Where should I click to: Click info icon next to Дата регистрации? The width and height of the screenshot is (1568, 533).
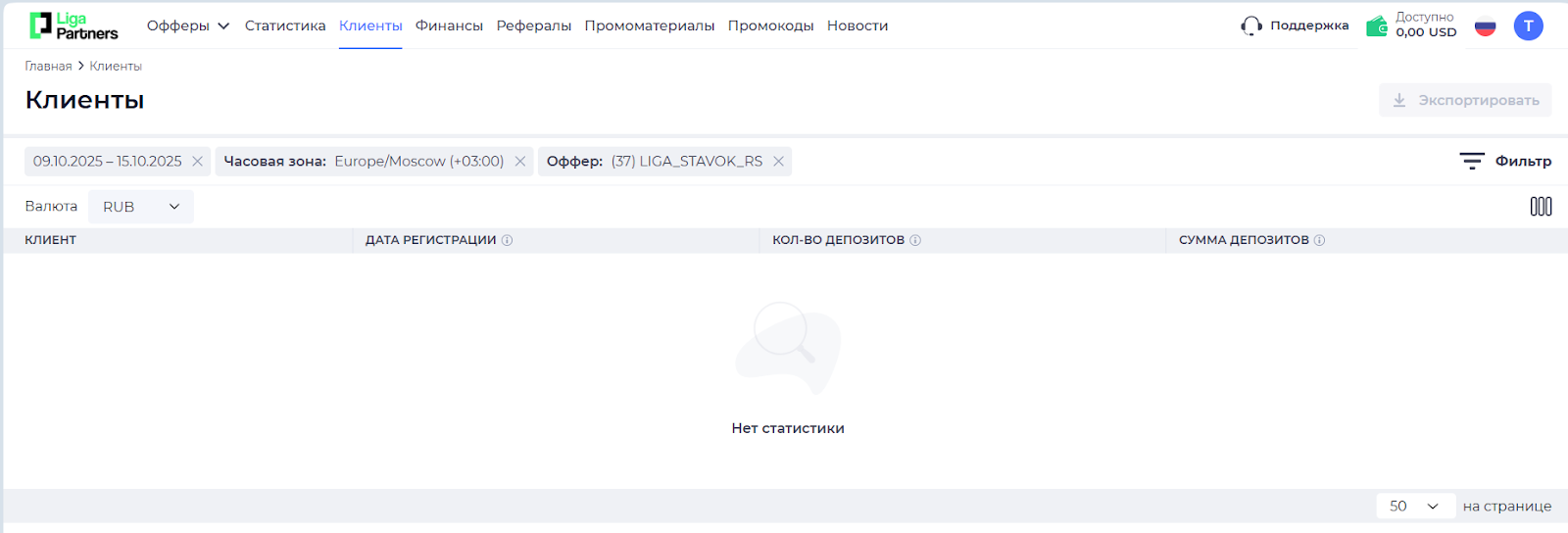click(508, 240)
